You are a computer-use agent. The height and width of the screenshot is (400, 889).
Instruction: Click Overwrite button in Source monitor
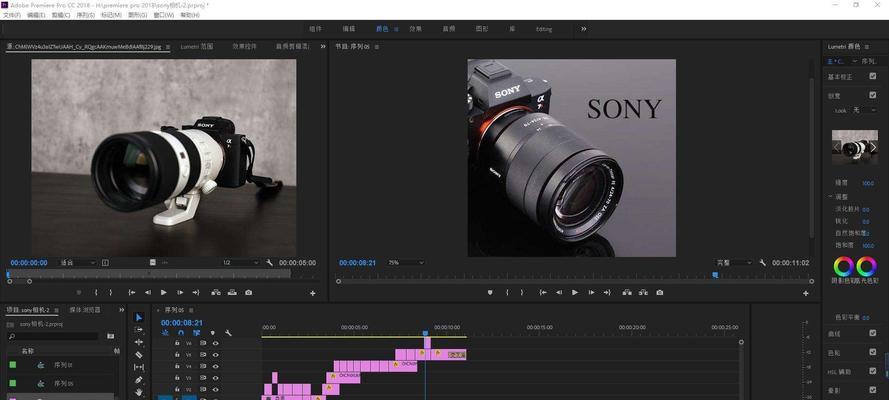coord(232,292)
